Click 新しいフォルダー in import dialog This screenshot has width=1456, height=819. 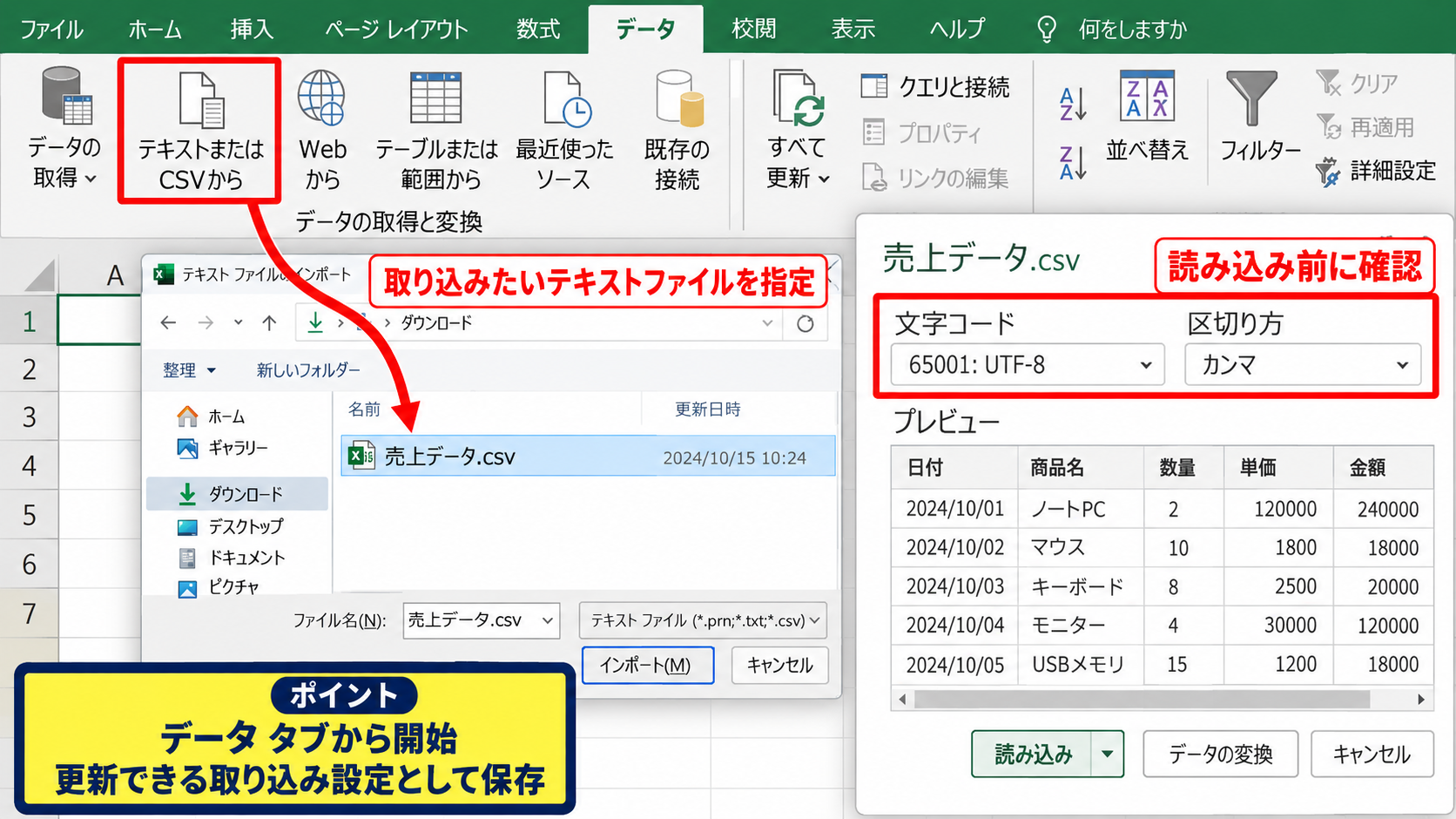click(308, 370)
